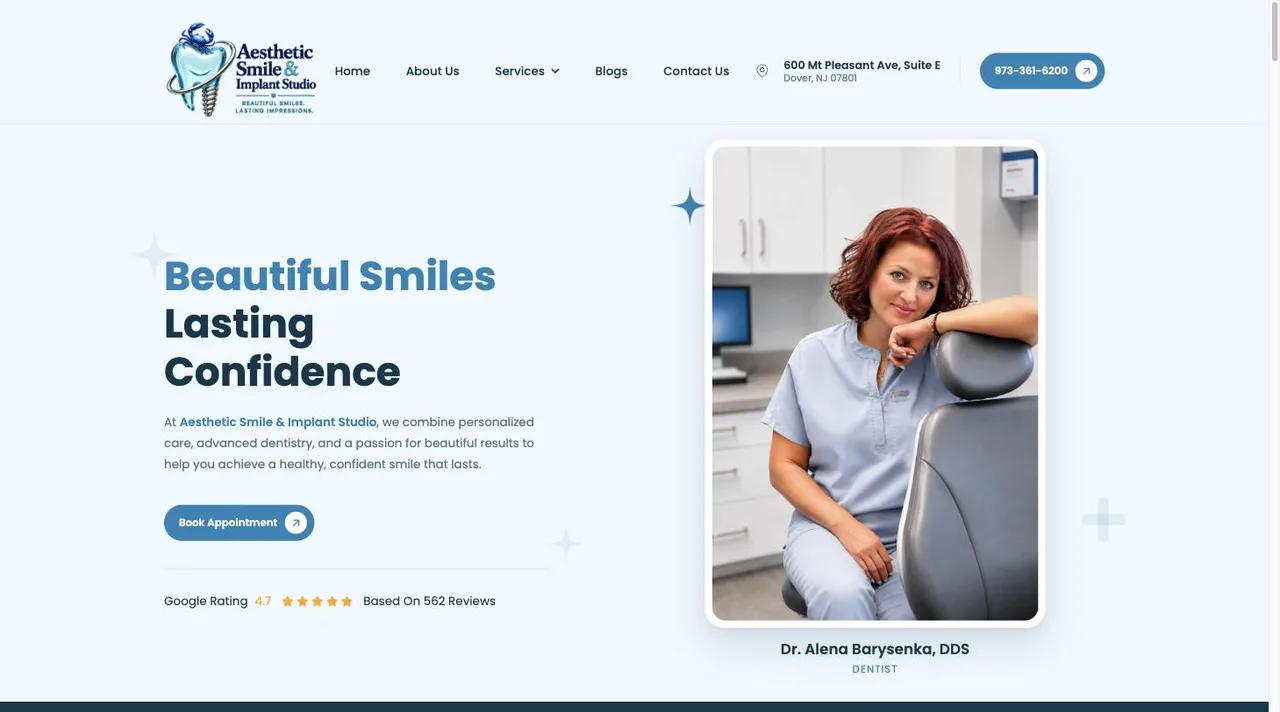The width and height of the screenshot is (1280, 712).
Task: Click the 600 Mt Pleasant Ave address
Action: point(862,65)
